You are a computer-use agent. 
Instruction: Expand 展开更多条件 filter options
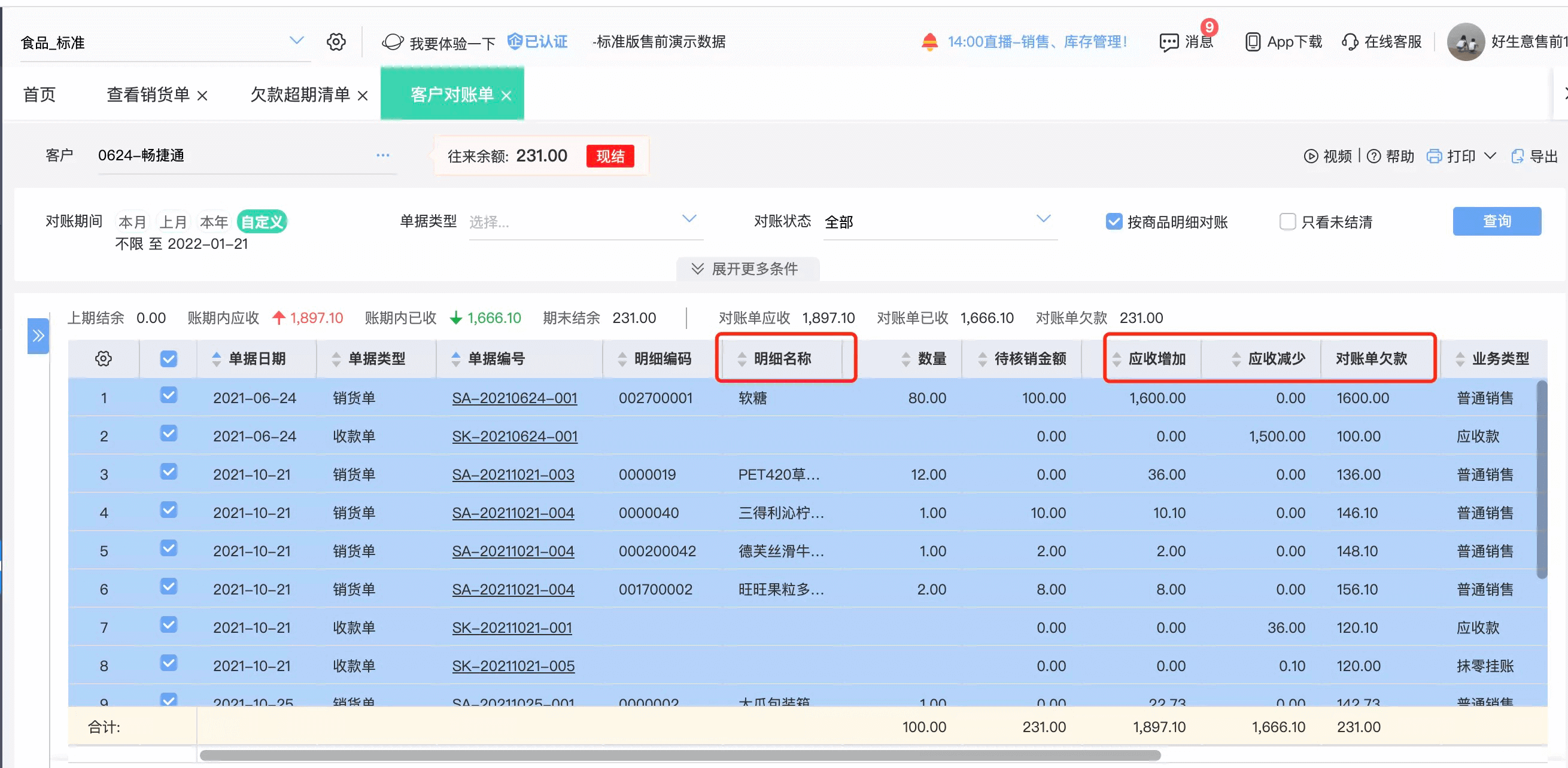[x=747, y=269]
